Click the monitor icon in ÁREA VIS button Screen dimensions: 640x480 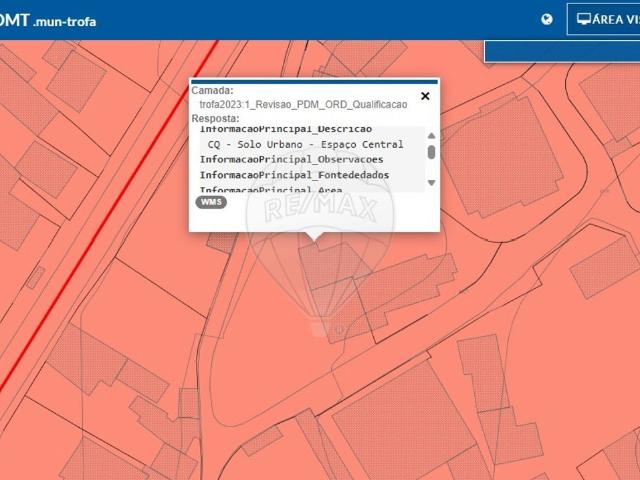pyautogui.click(x=584, y=19)
